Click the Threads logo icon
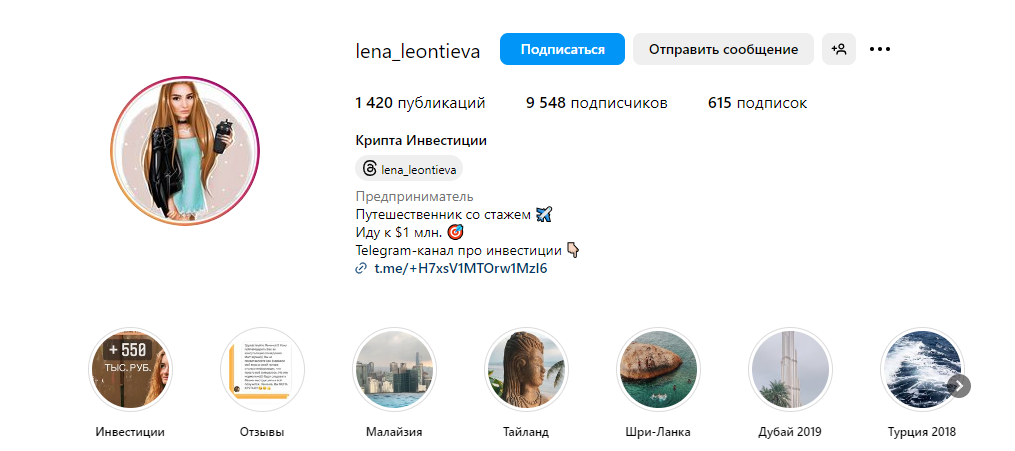This screenshot has height=451, width=1015. click(370, 169)
